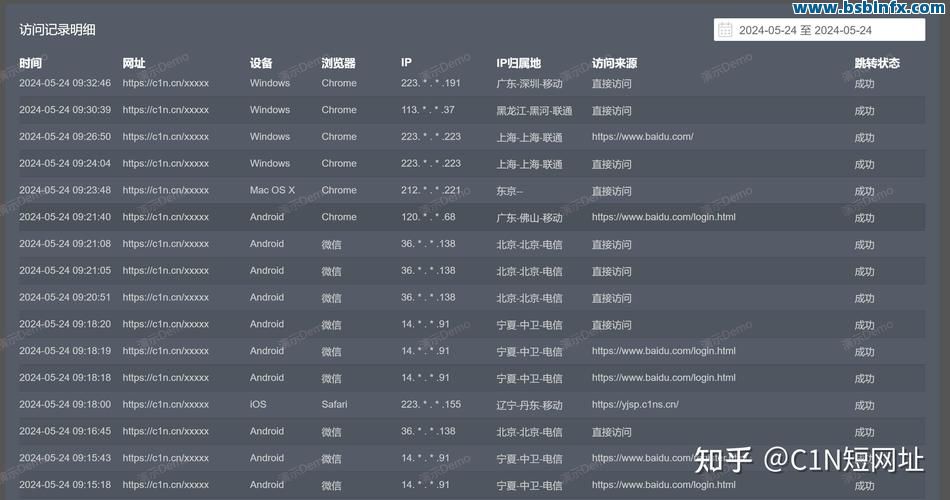Select timestamp 2024-05-24 09:23:48
The image size is (950, 500).
click(65, 190)
